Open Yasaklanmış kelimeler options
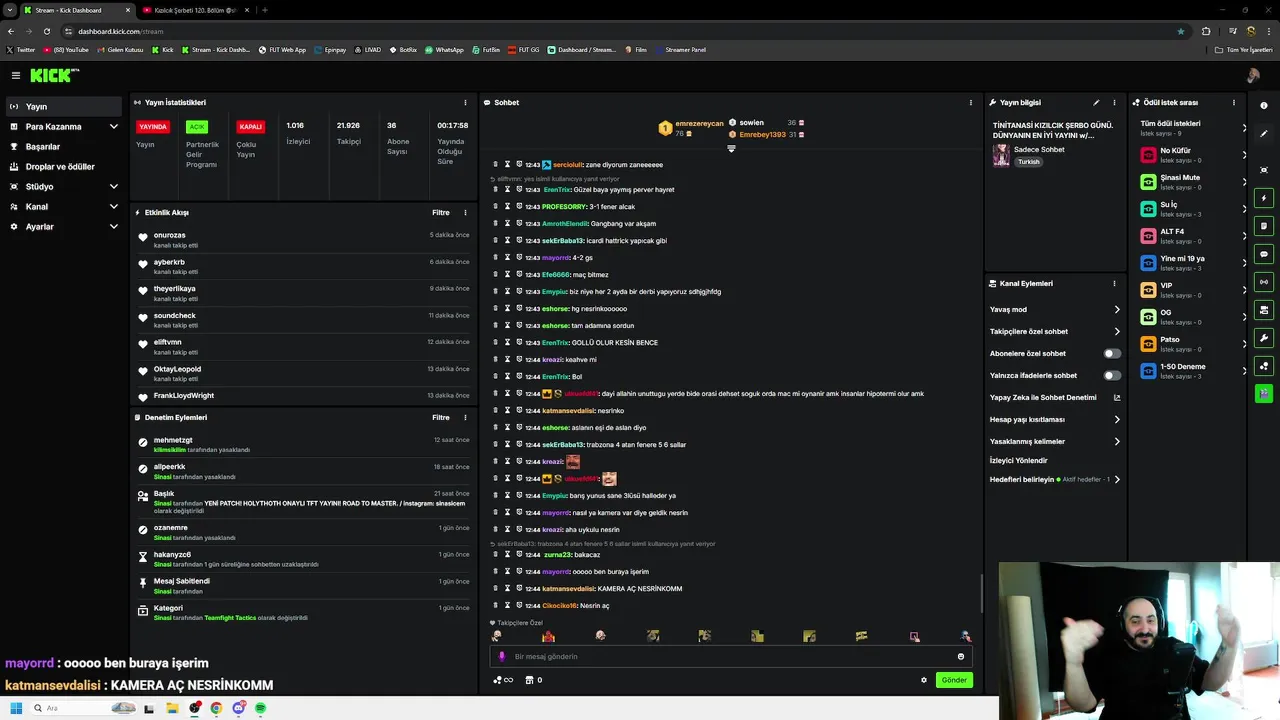Screen dimensions: 1280x720 (x=1117, y=441)
